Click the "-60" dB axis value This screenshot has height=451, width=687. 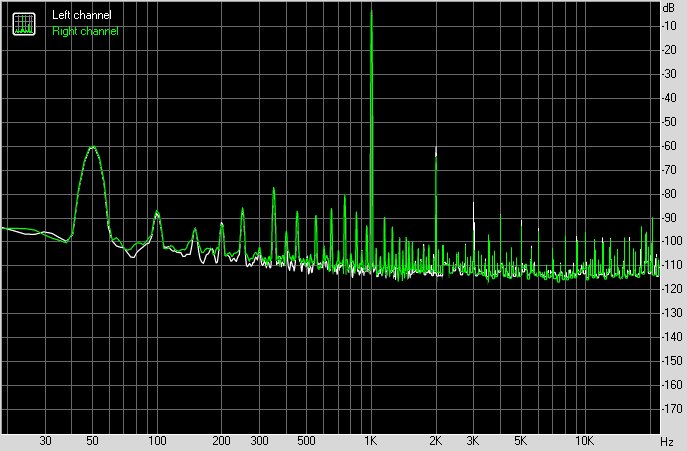click(669, 146)
